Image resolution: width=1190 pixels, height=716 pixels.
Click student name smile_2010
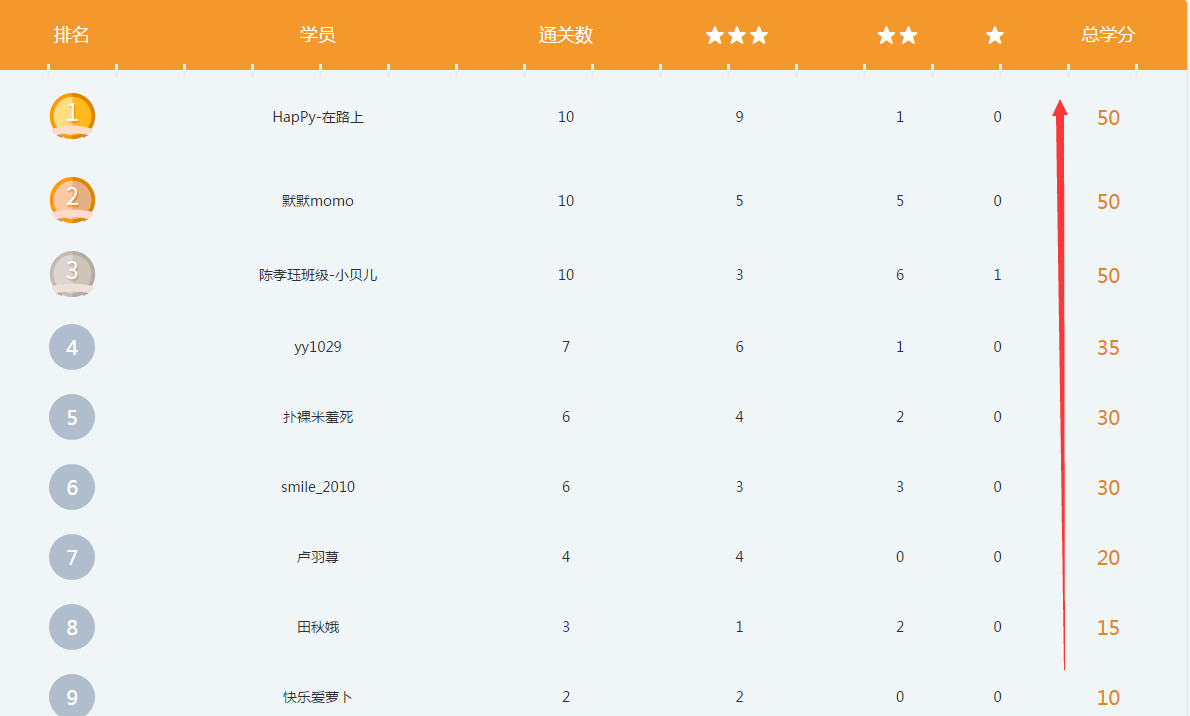[318, 487]
